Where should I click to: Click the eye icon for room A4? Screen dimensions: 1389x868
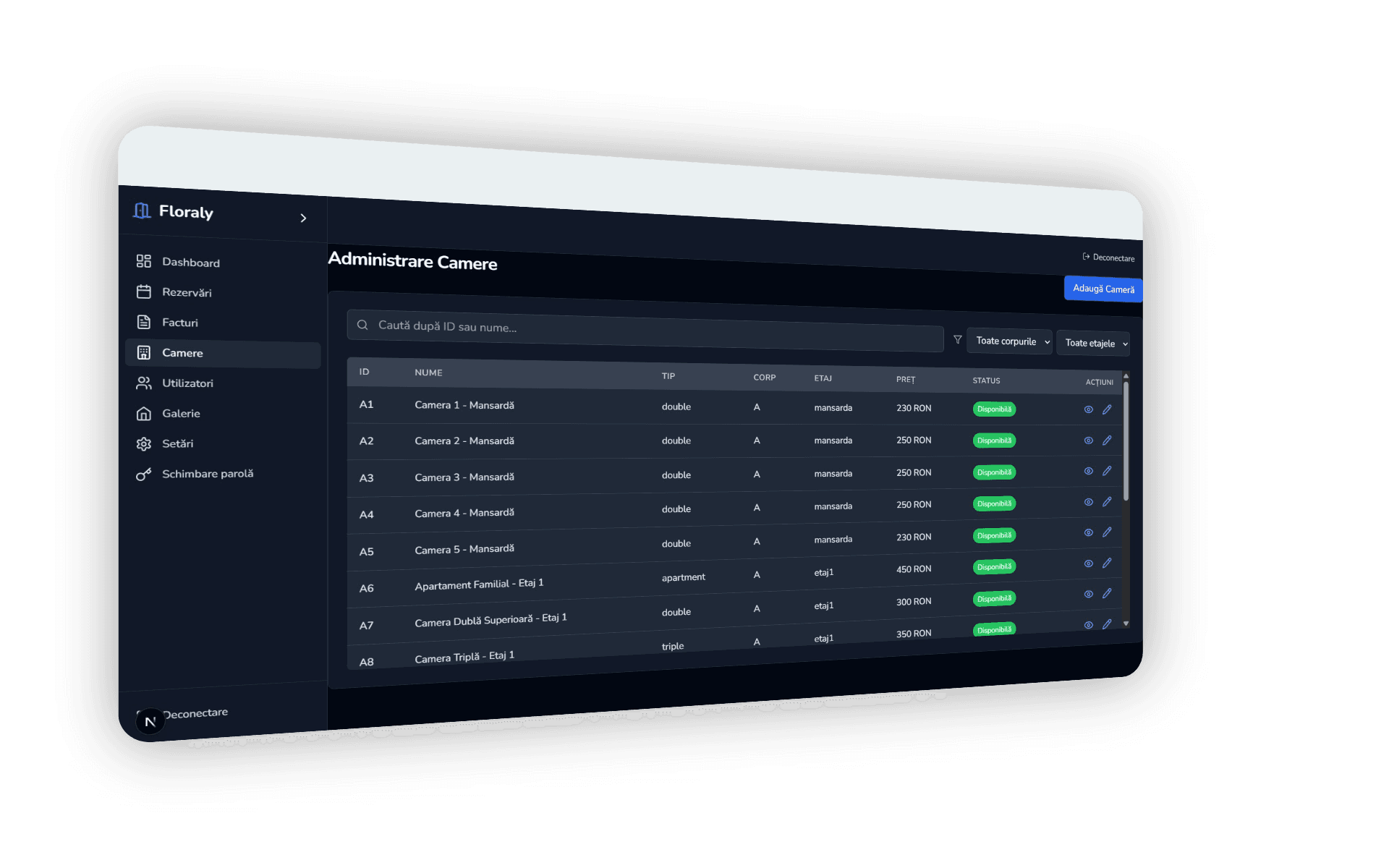[1088, 502]
